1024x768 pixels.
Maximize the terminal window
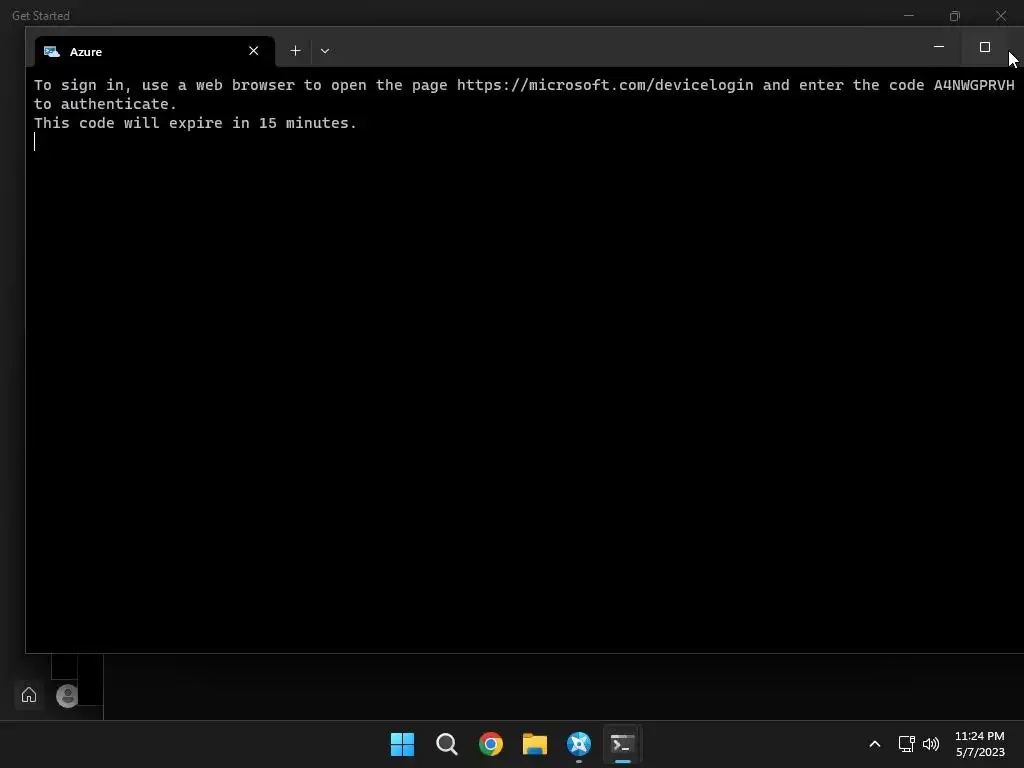[x=985, y=47]
